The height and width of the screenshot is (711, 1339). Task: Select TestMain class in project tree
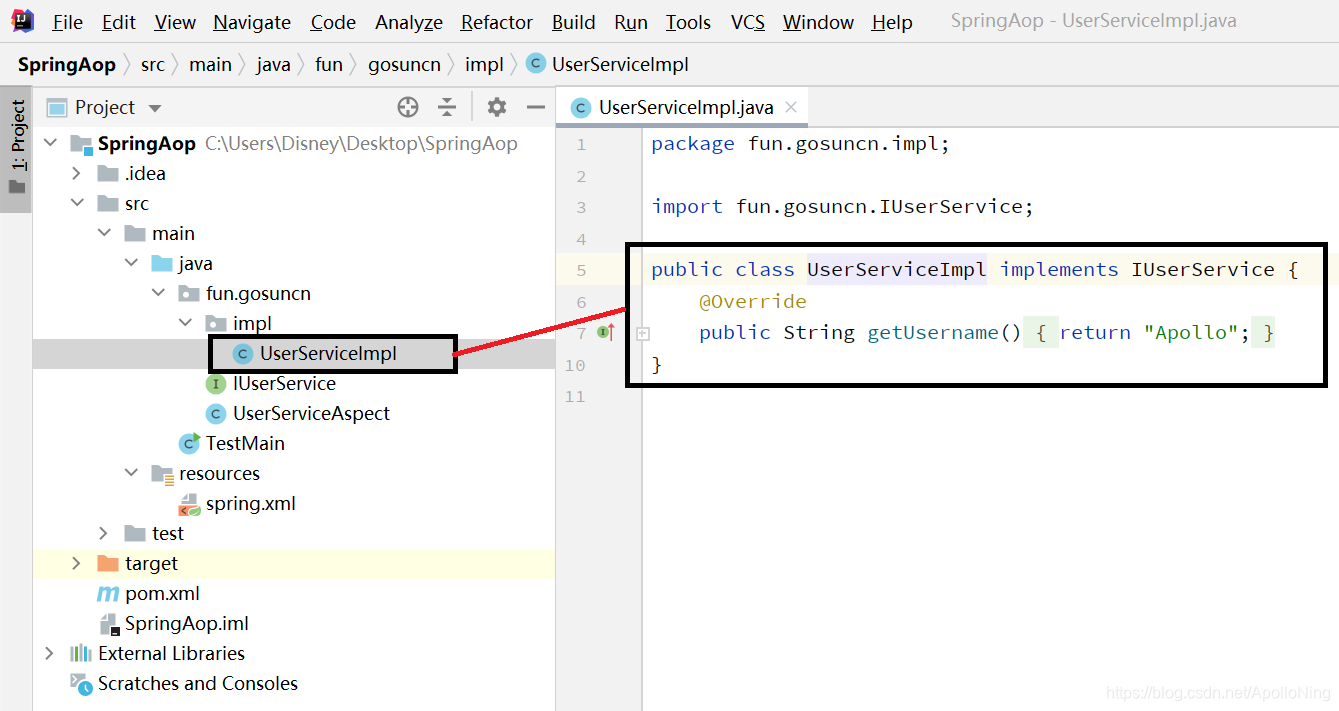point(245,444)
